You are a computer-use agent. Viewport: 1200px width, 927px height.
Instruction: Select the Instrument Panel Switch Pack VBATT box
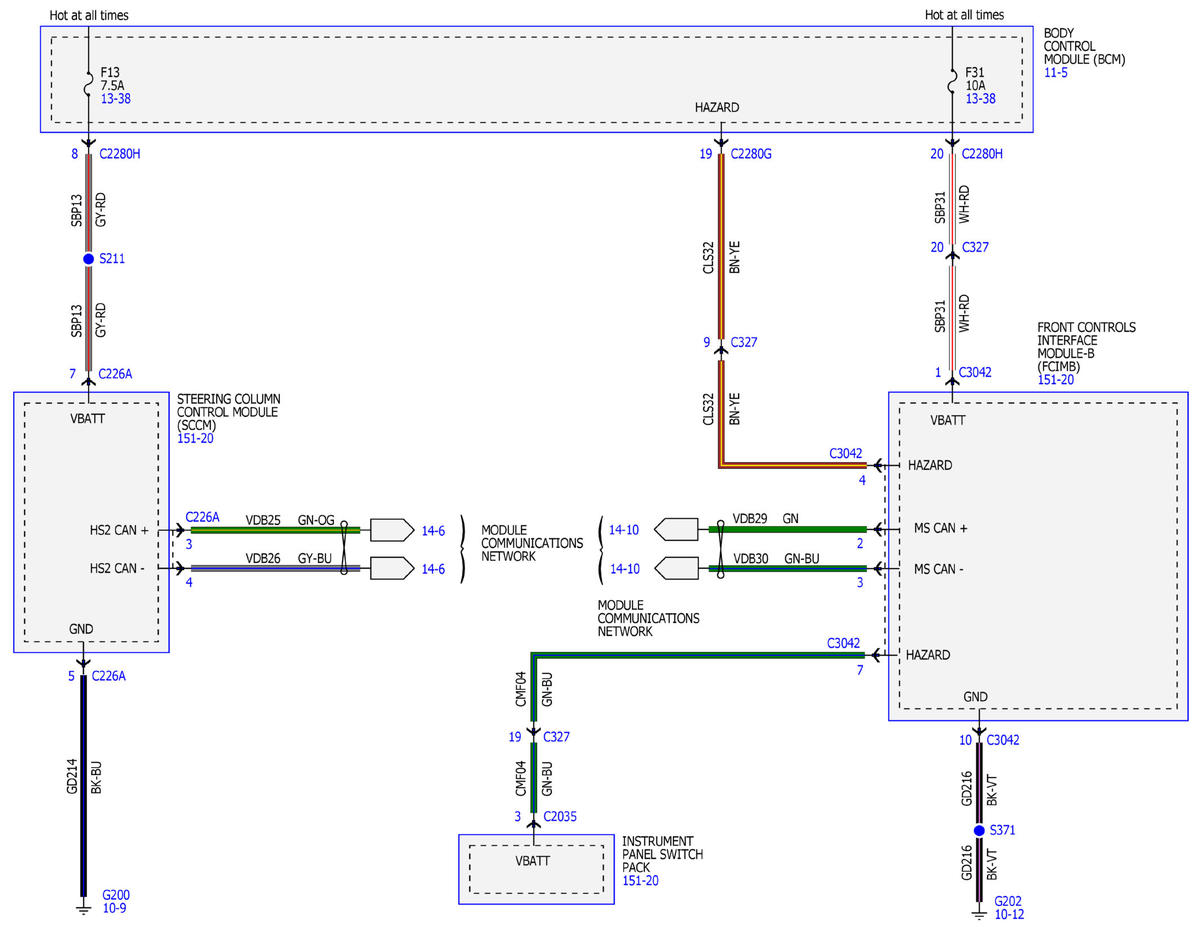[536, 870]
